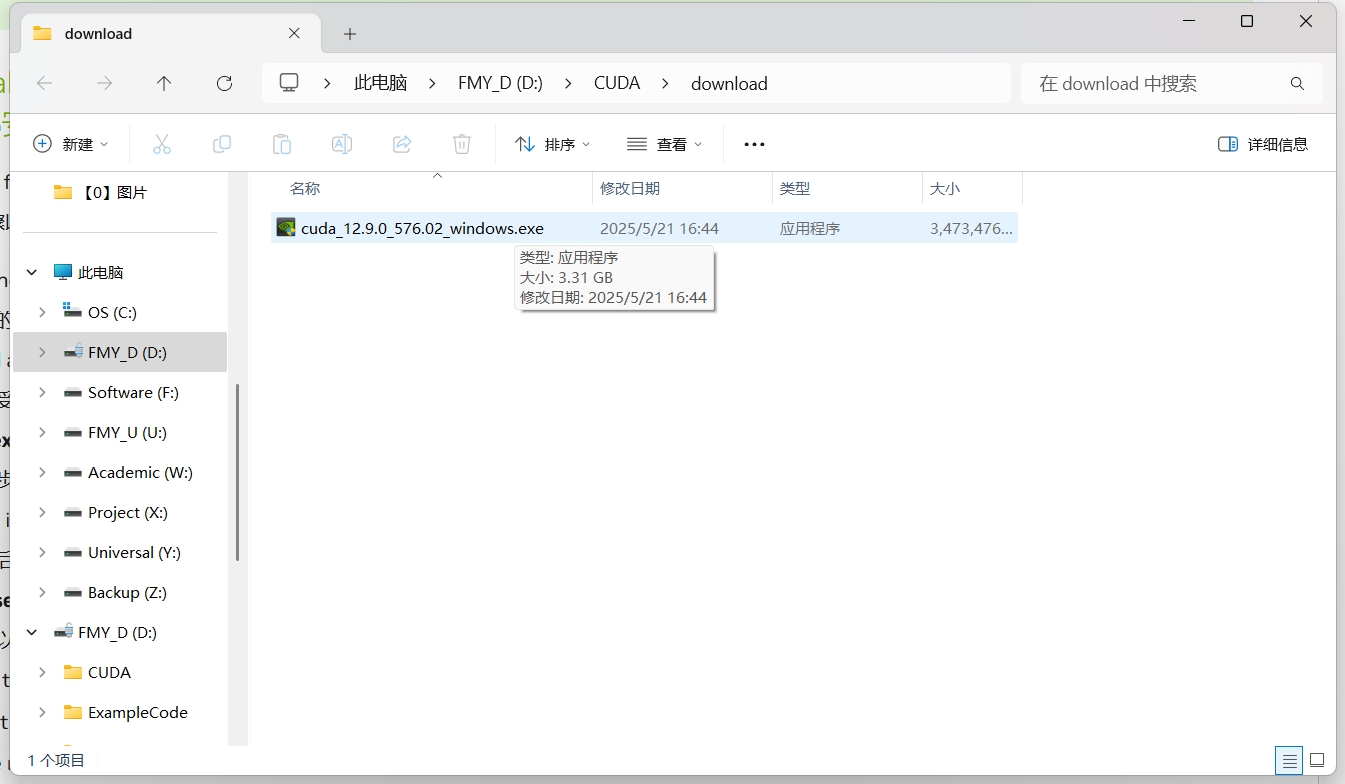This screenshot has width=1345, height=784.
Task: Delete cuda_12.9.0_576.02_windows.exe
Action: click(x=461, y=143)
